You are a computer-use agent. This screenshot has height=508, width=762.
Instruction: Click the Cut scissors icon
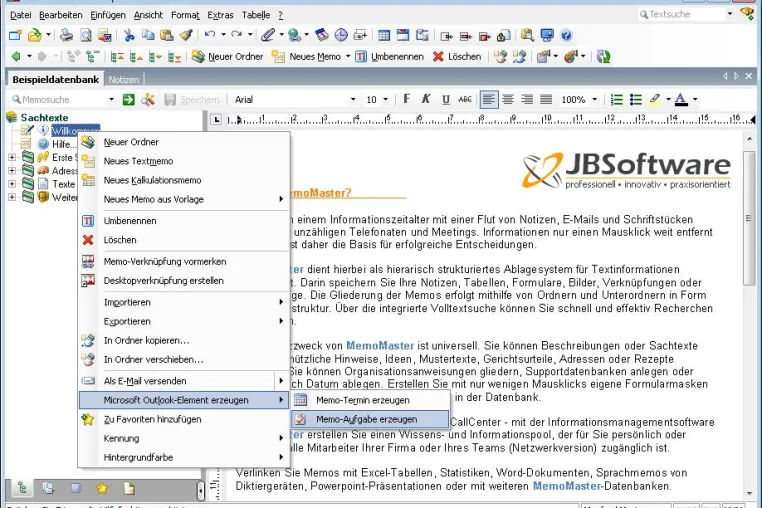pos(129,35)
